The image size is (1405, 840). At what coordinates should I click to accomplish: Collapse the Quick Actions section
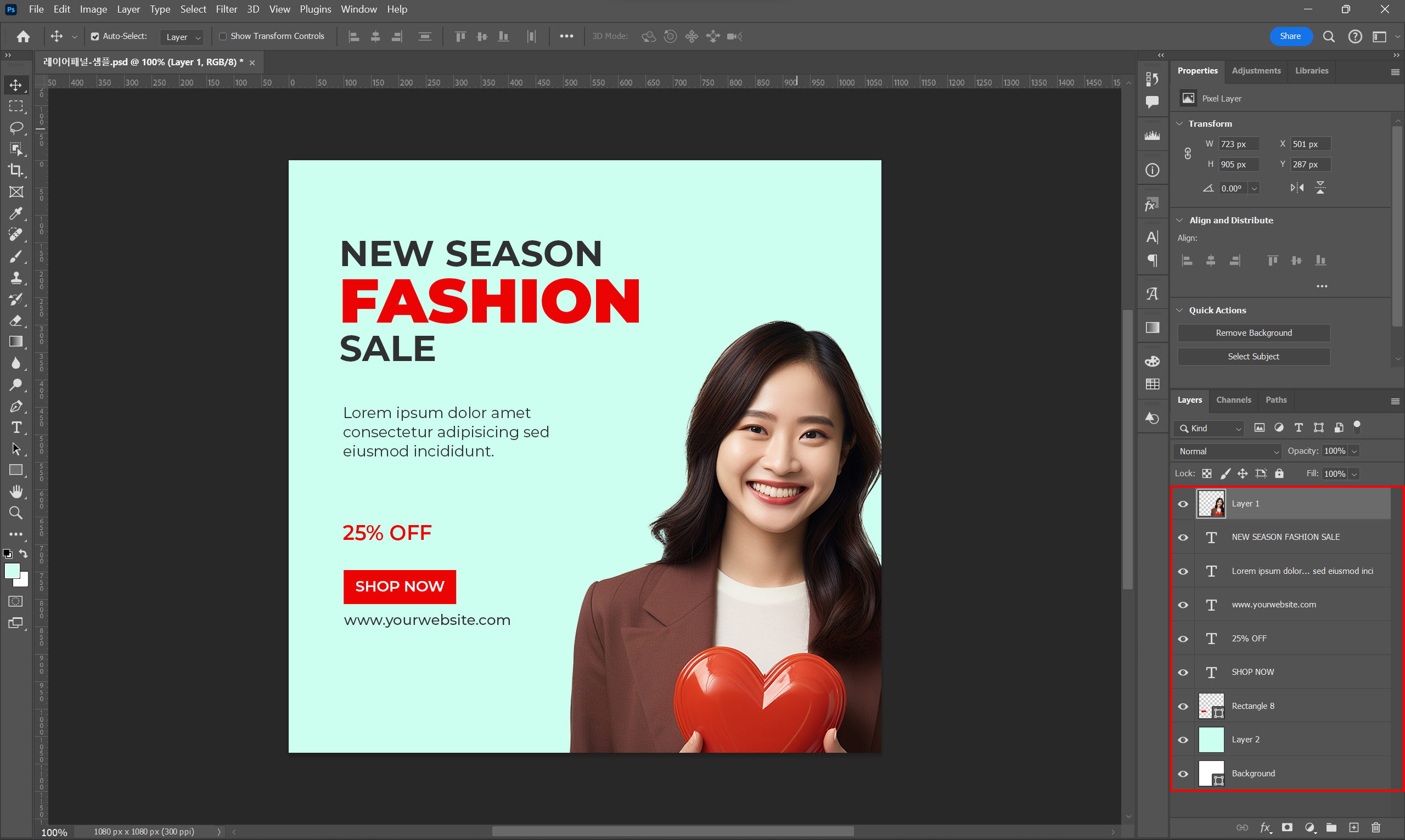click(1181, 310)
